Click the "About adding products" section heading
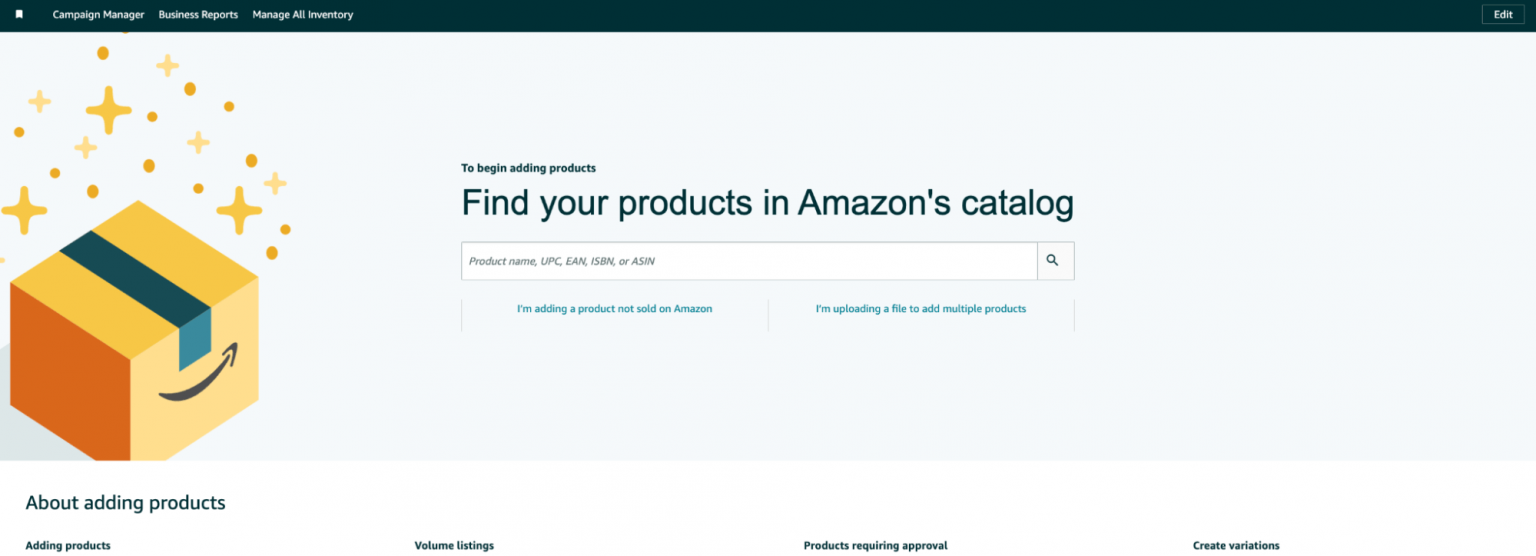 (x=125, y=503)
